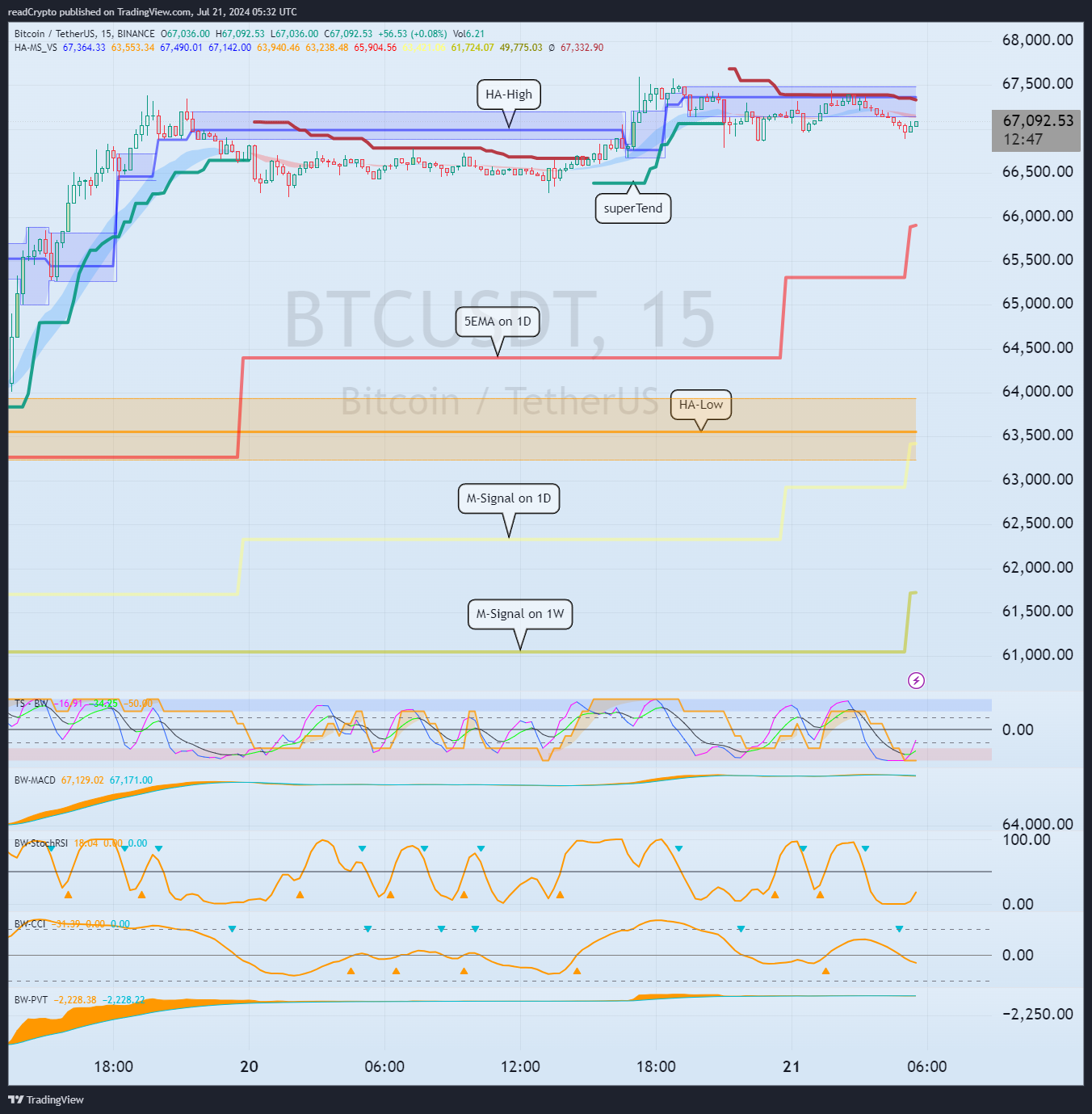Click the readCrypto published on TradingView.com header
The height and width of the screenshot is (1114, 1092).
(153, 12)
